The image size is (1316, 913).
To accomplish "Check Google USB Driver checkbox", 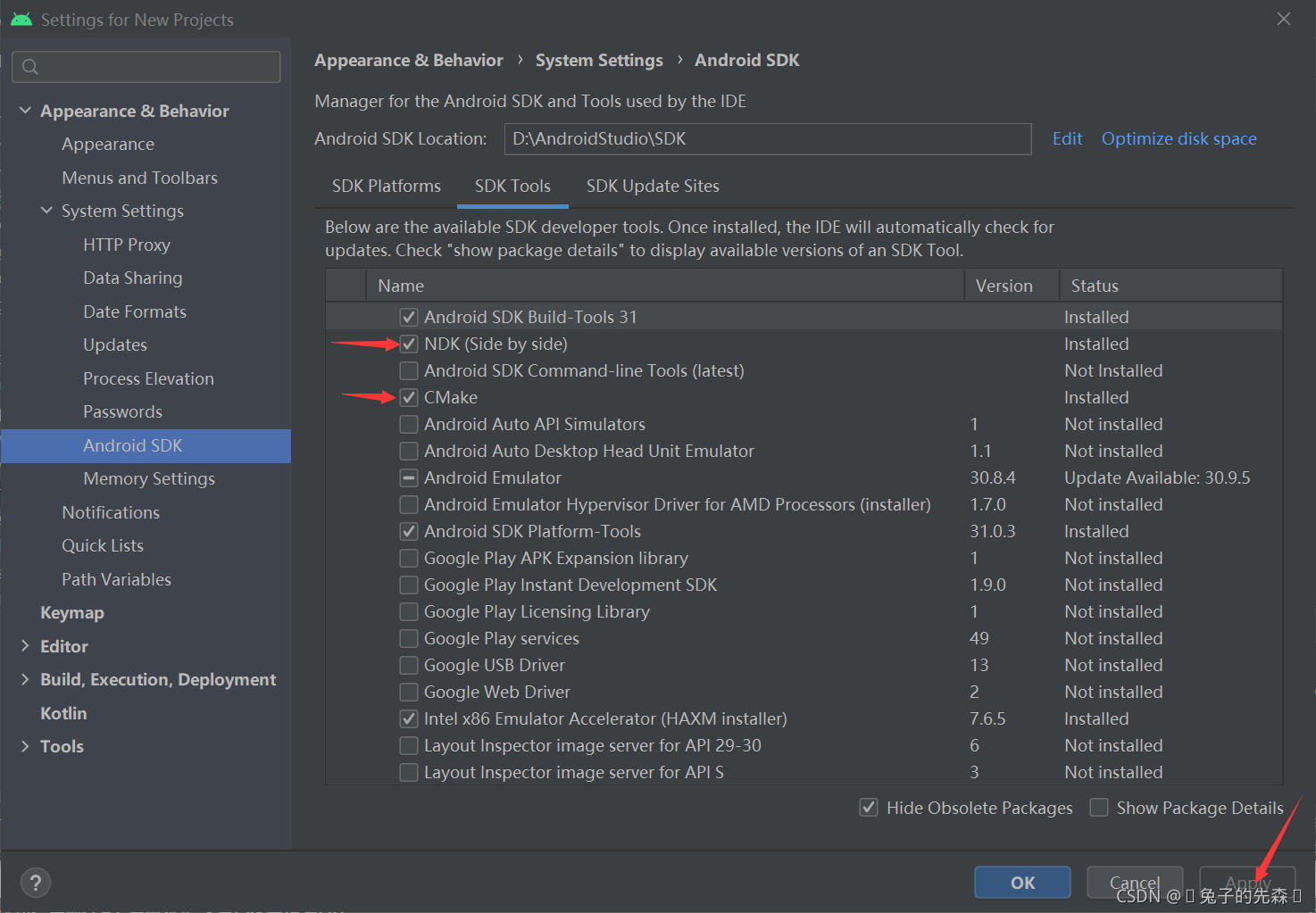I will (409, 665).
